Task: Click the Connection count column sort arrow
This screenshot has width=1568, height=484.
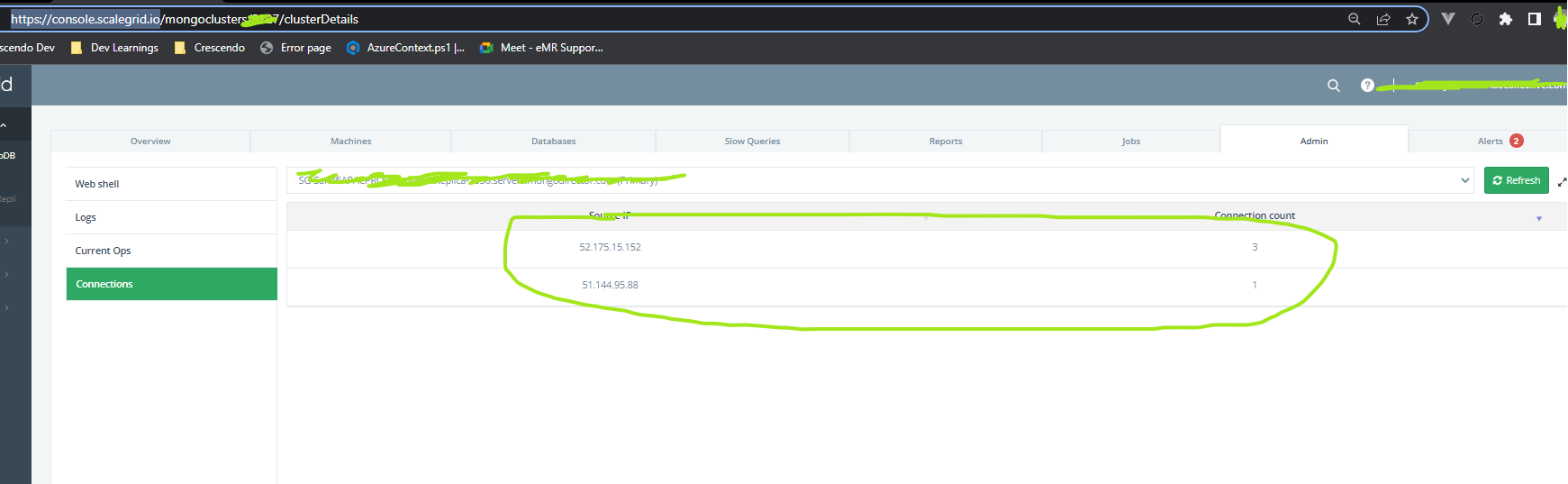Action: [x=1538, y=218]
